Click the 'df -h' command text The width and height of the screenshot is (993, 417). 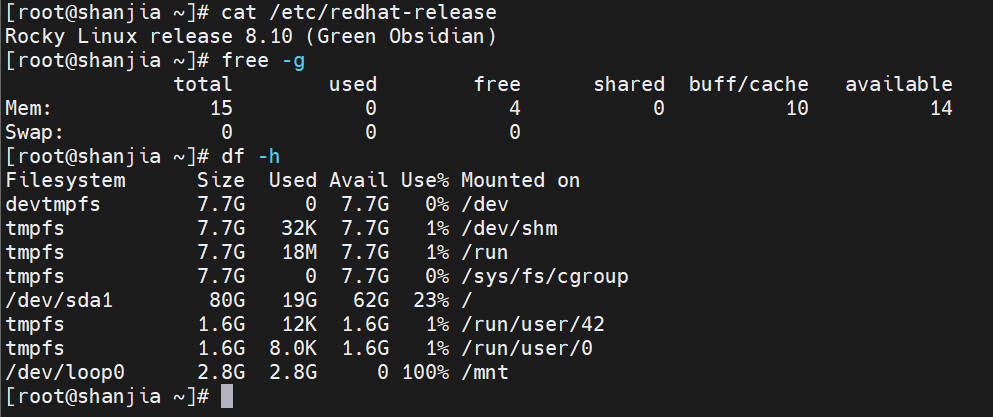pyautogui.click(x=239, y=157)
